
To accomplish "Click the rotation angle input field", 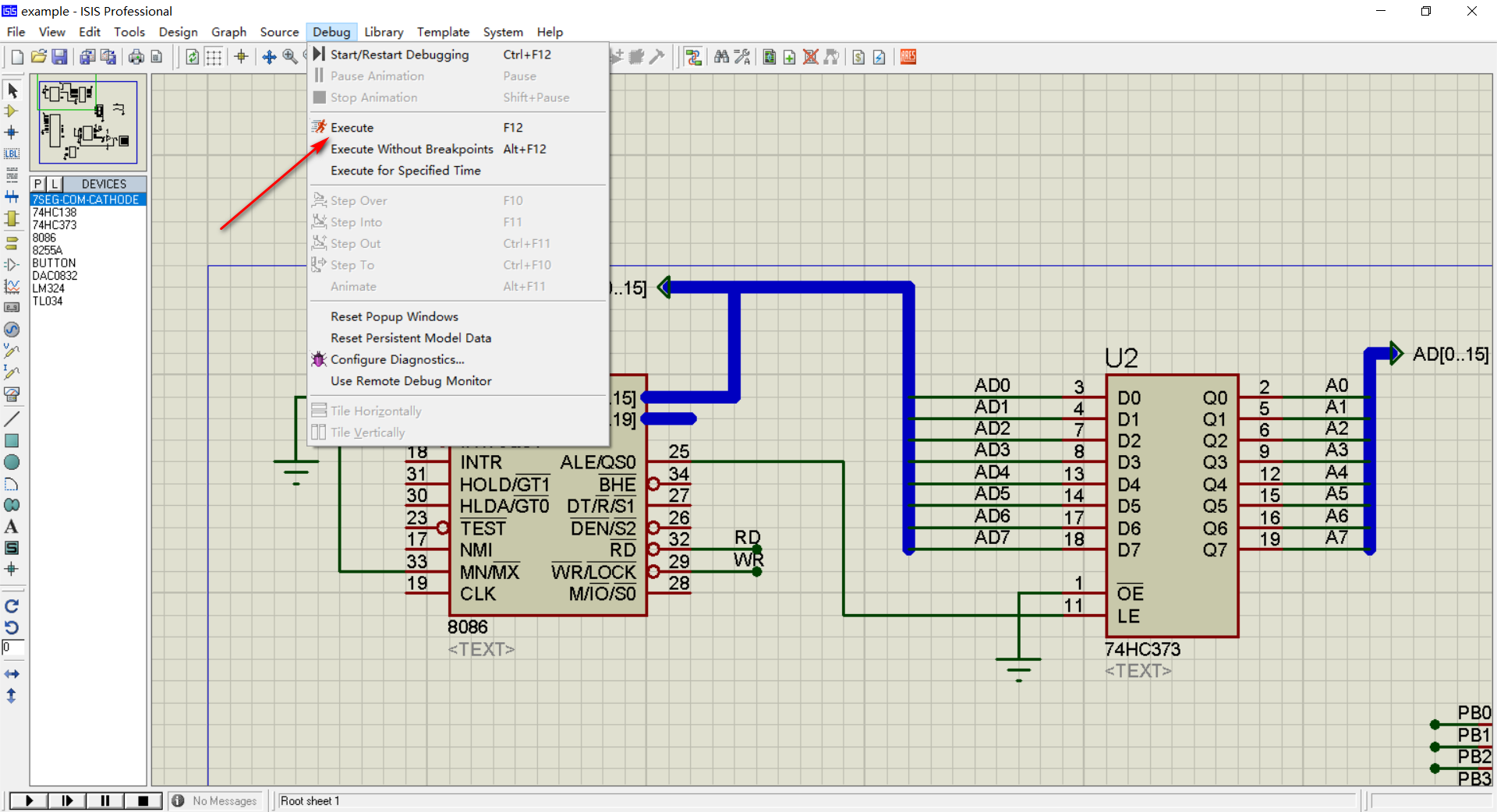I will click(x=13, y=648).
